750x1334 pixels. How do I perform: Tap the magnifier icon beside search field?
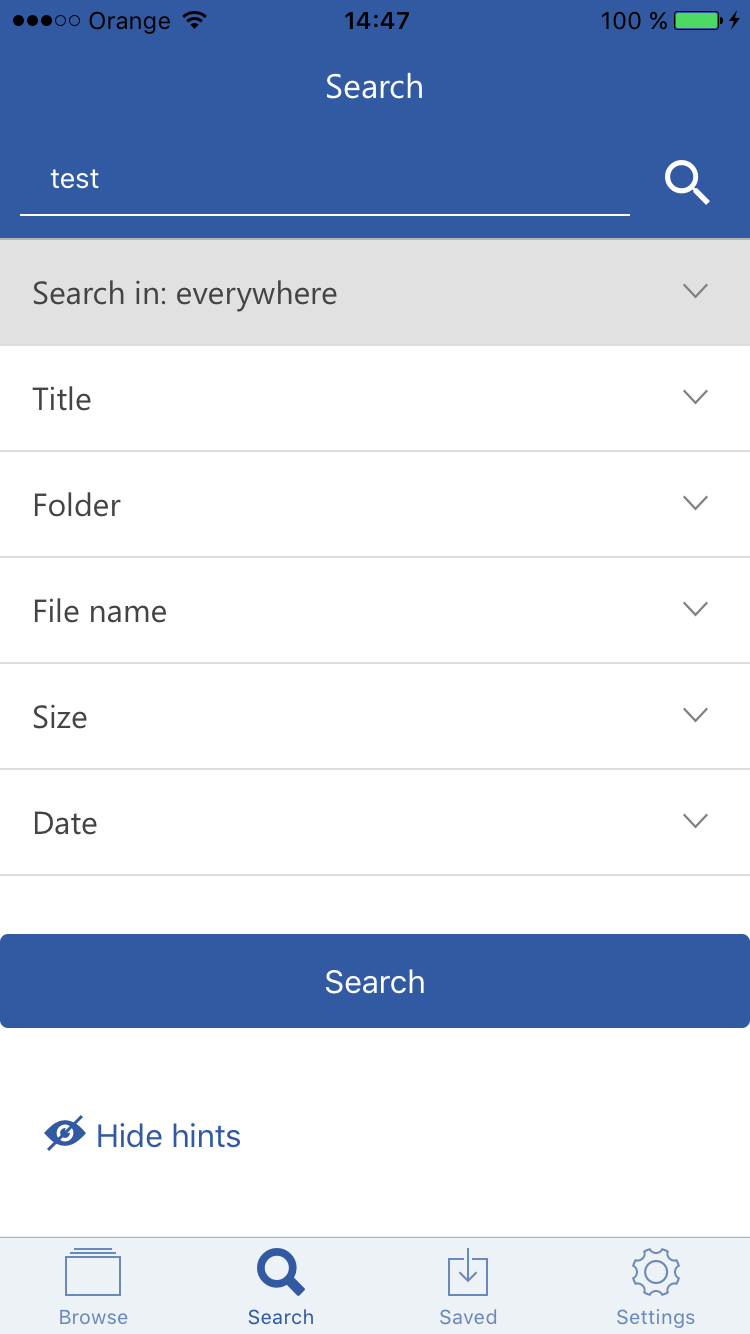(x=687, y=183)
